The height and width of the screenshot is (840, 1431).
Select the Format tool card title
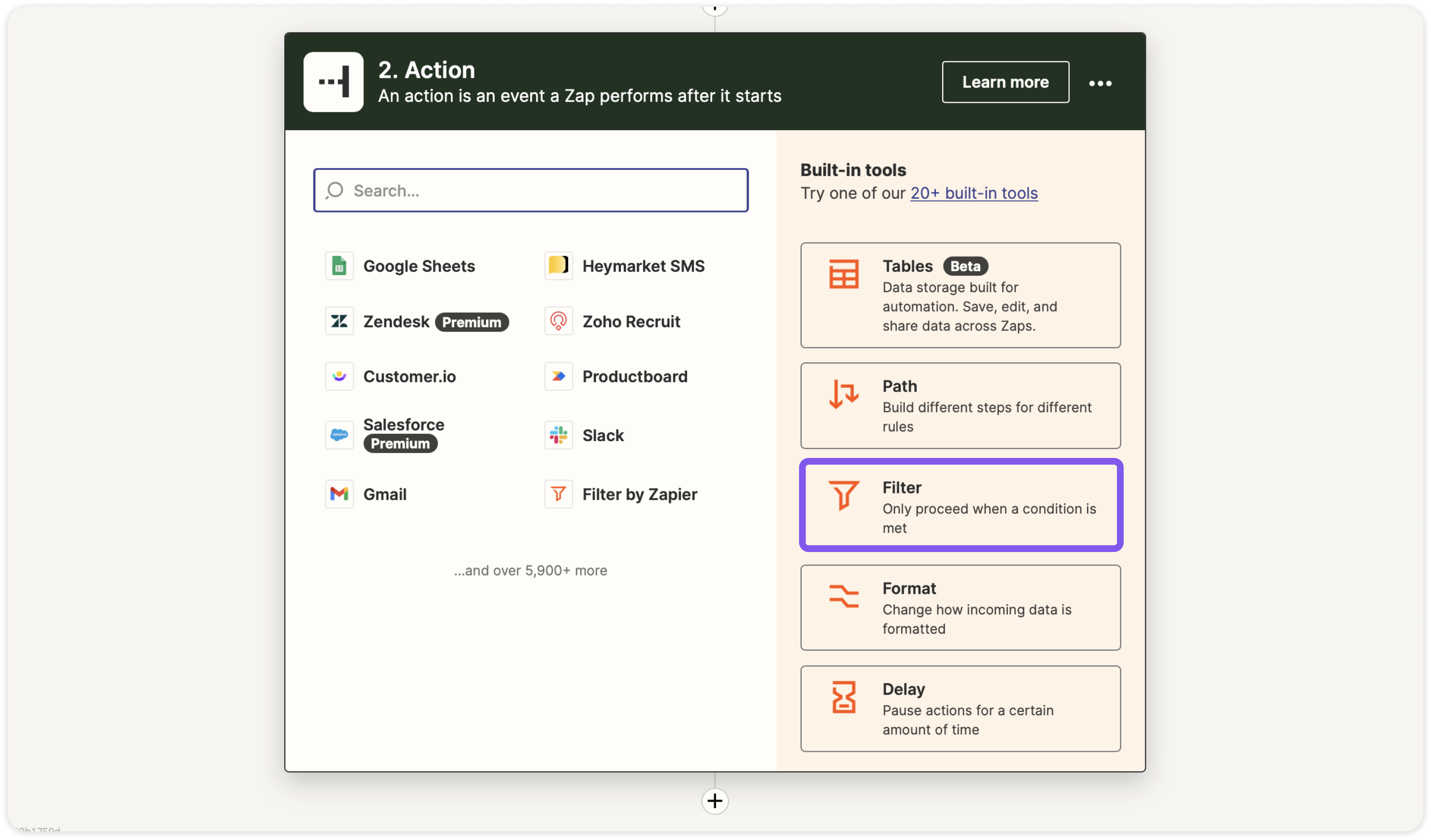(x=909, y=588)
